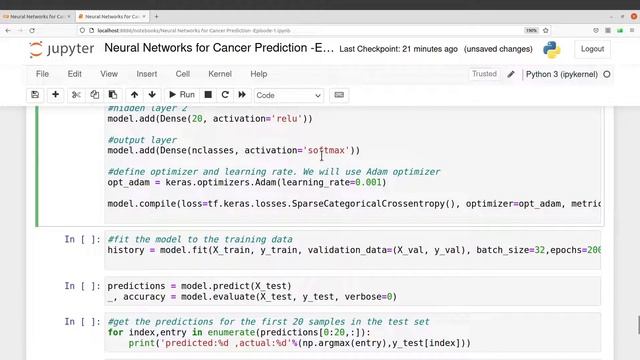Click the model.add(Dense(20, activation='relu')) line
This screenshot has height=360, width=640.
pyautogui.click(x=210, y=119)
